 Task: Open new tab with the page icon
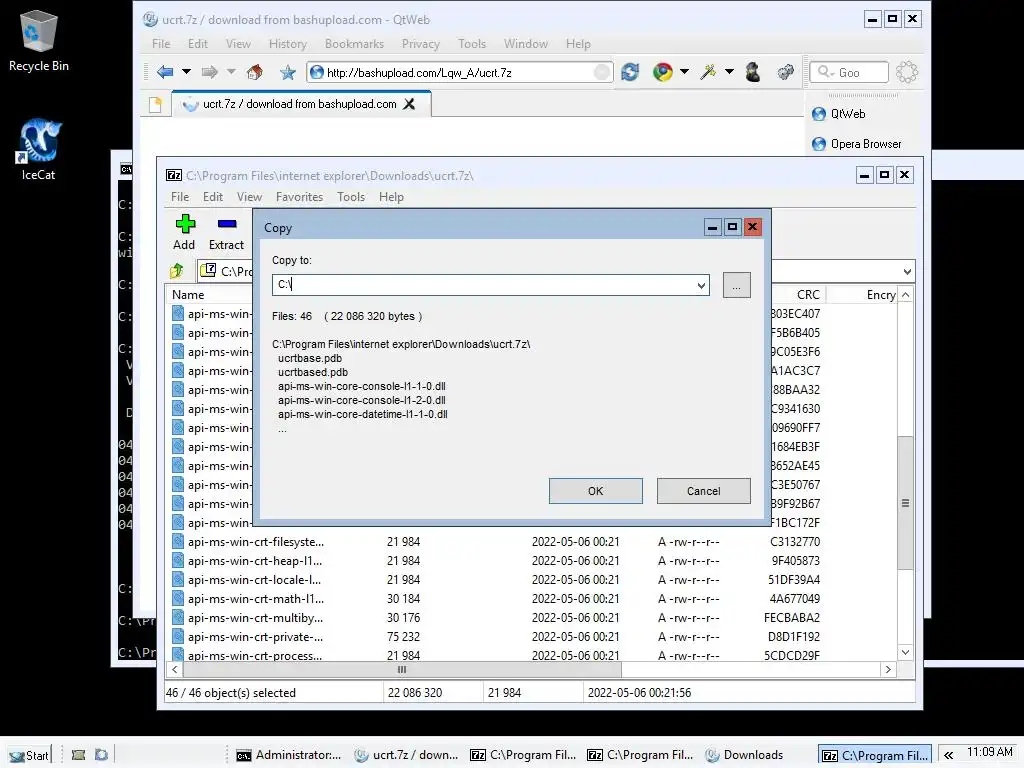155,104
